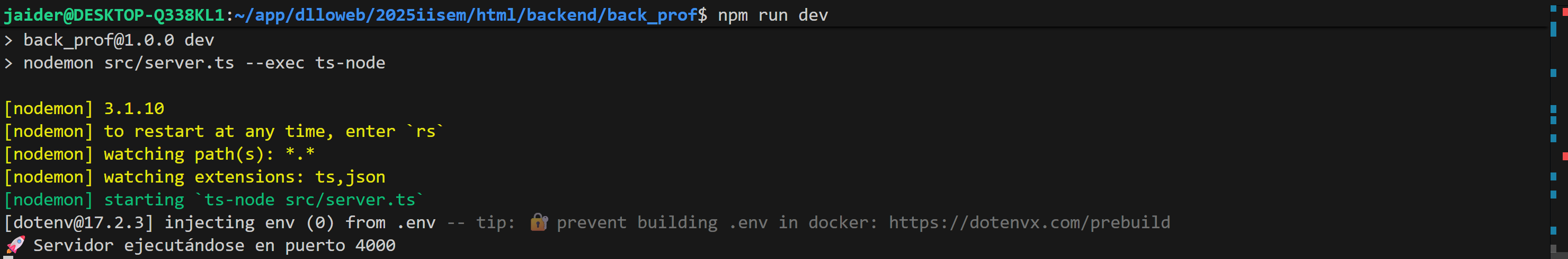The height and width of the screenshot is (259, 1568).
Task: Click the topmost red marker in the scrollbar ruler
Action: coord(1565,12)
